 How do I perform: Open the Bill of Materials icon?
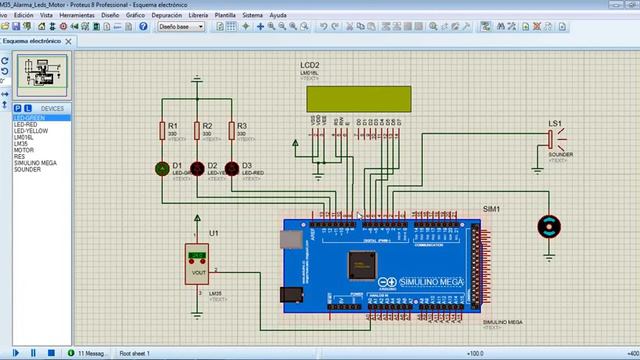pyautogui.click(x=107, y=27)
